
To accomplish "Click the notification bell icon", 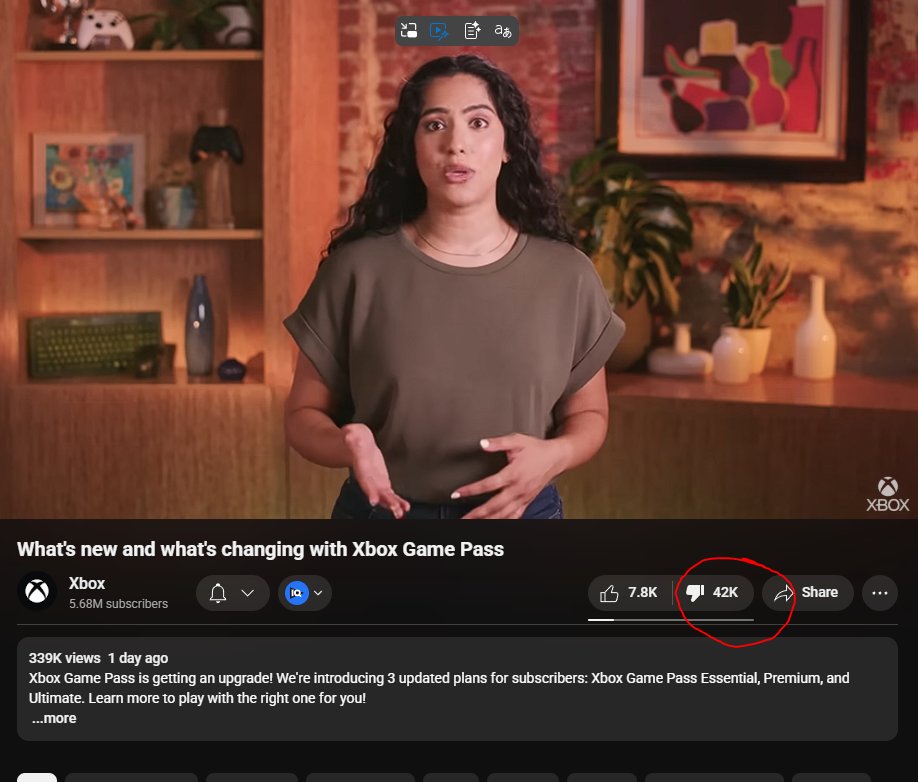I will coord(218,593).
